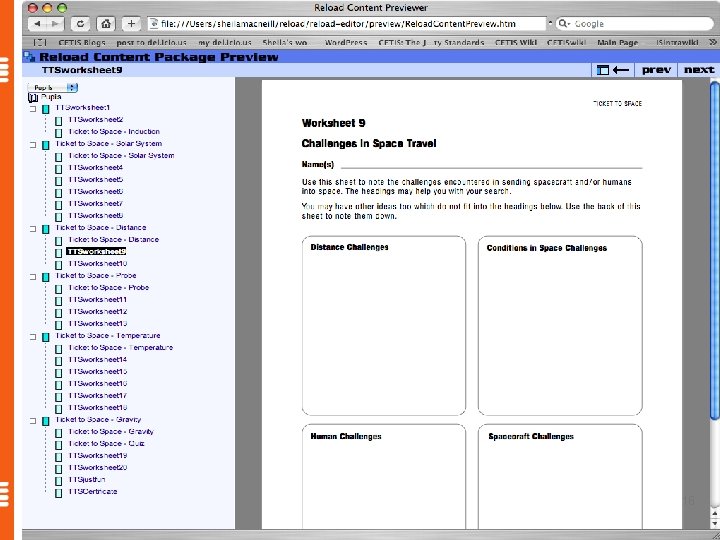
Task: Click the Pupils book icon in tree
Action: point(33,97)
